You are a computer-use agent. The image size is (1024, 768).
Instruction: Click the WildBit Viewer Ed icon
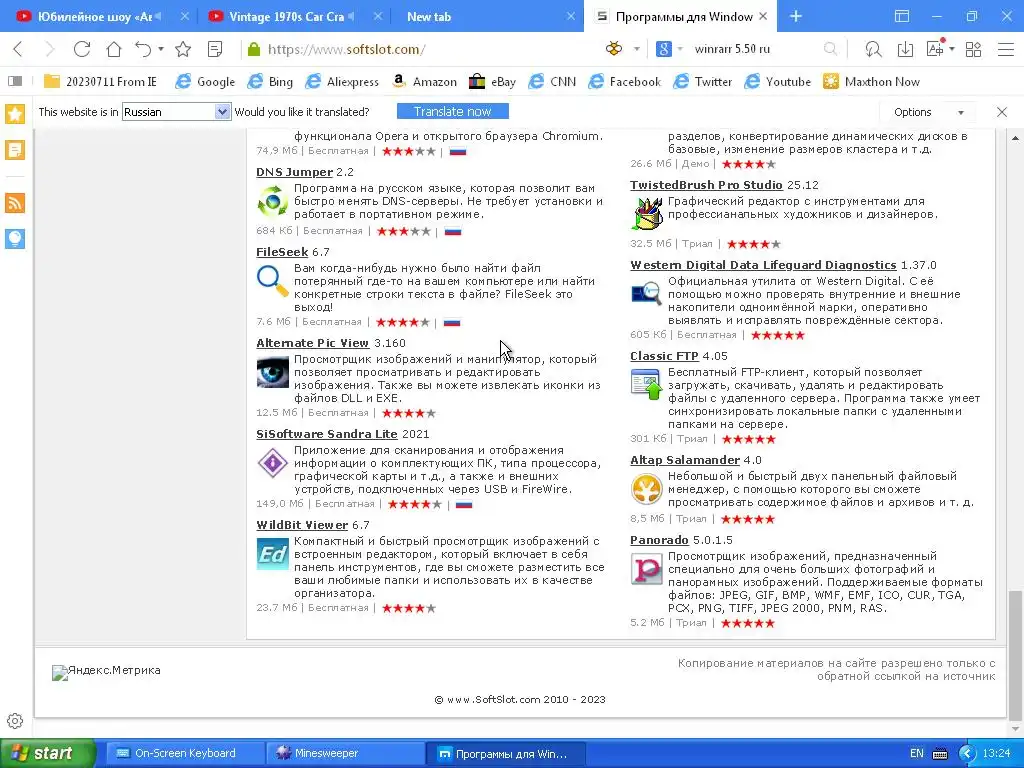pyautogui.click(x=272, y=554)
